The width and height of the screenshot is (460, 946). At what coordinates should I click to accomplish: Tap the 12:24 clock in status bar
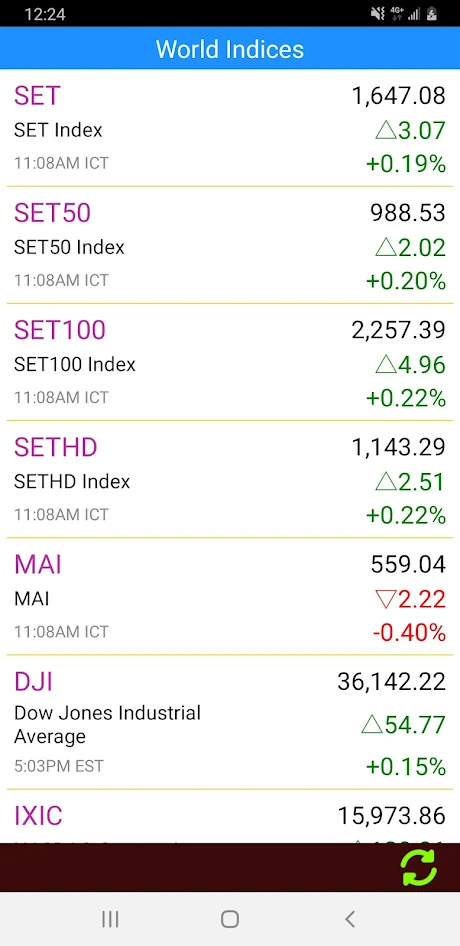(x=45, y=14)
